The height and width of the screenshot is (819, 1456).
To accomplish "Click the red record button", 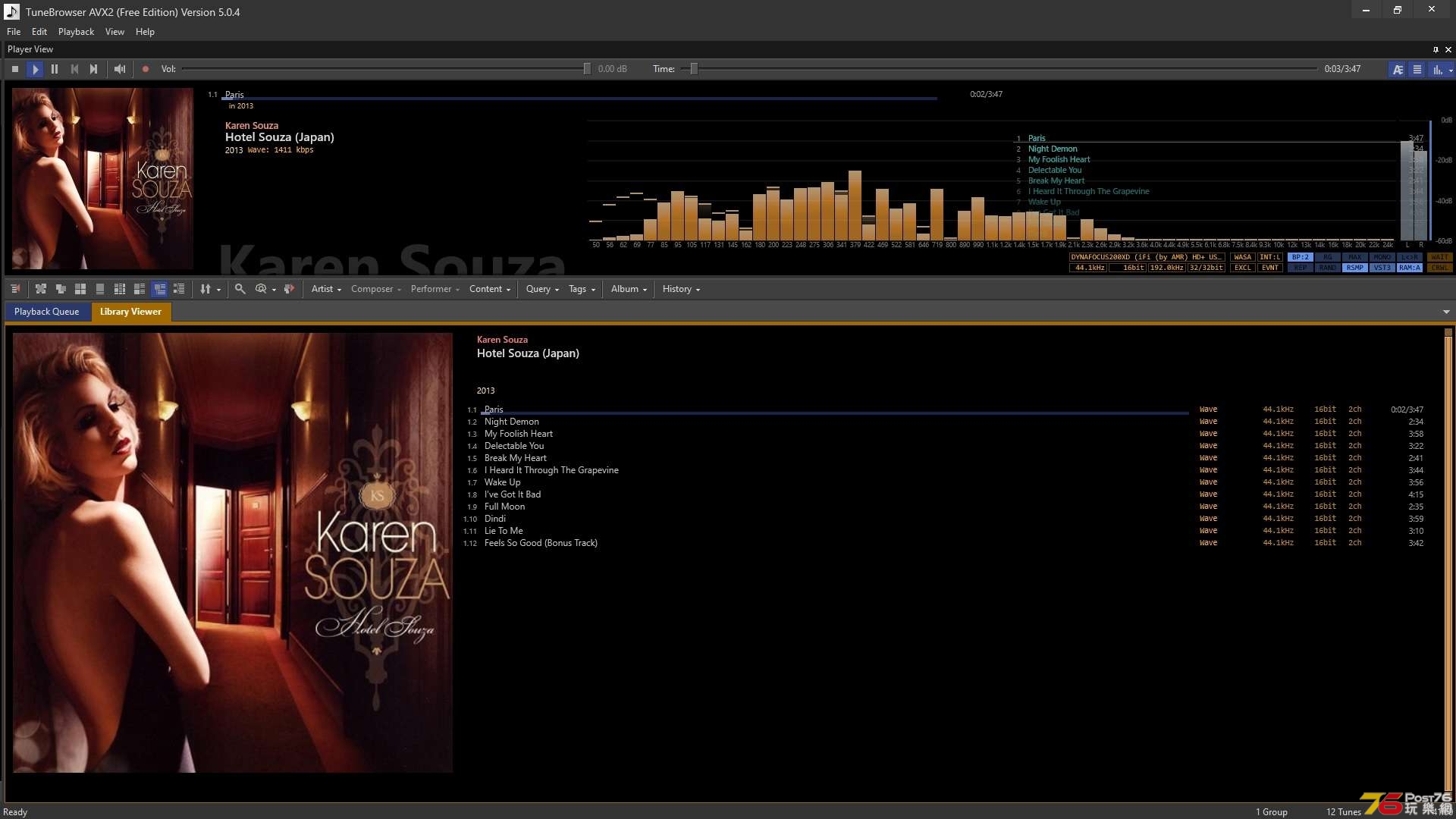I will click(x=146, y=69).
